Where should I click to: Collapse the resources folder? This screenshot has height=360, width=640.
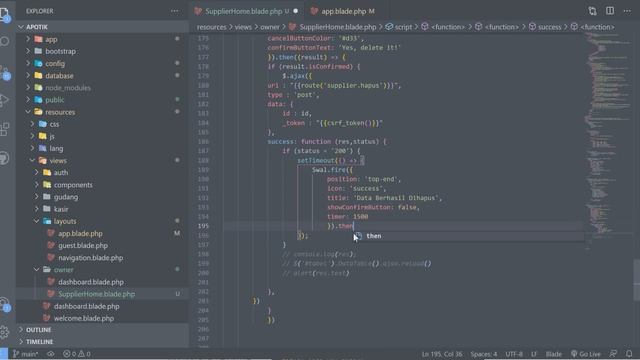[x=102, y=112]
